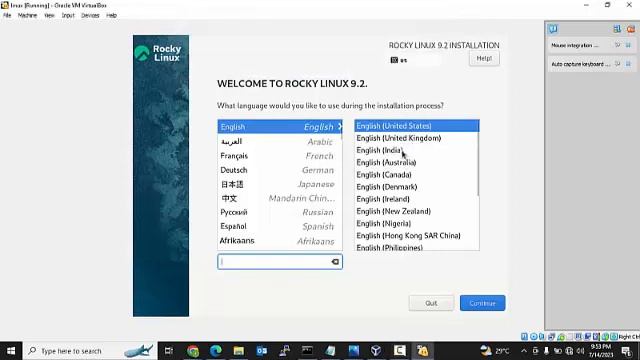640x360 pixels.
Task: Click the optical disk status icon
Action: click(533, 337)
